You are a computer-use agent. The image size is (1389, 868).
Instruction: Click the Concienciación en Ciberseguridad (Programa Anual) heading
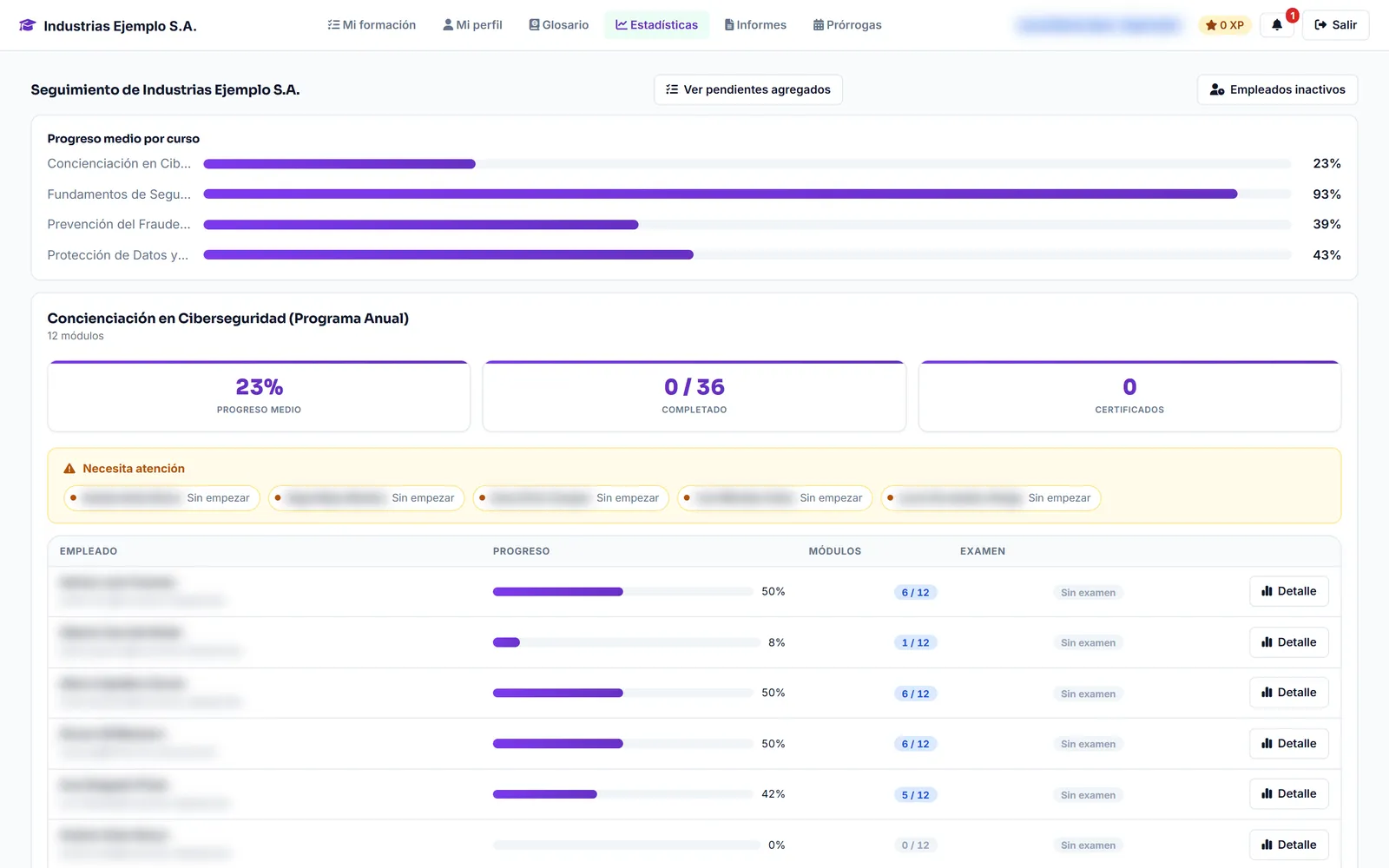[228, 319]
